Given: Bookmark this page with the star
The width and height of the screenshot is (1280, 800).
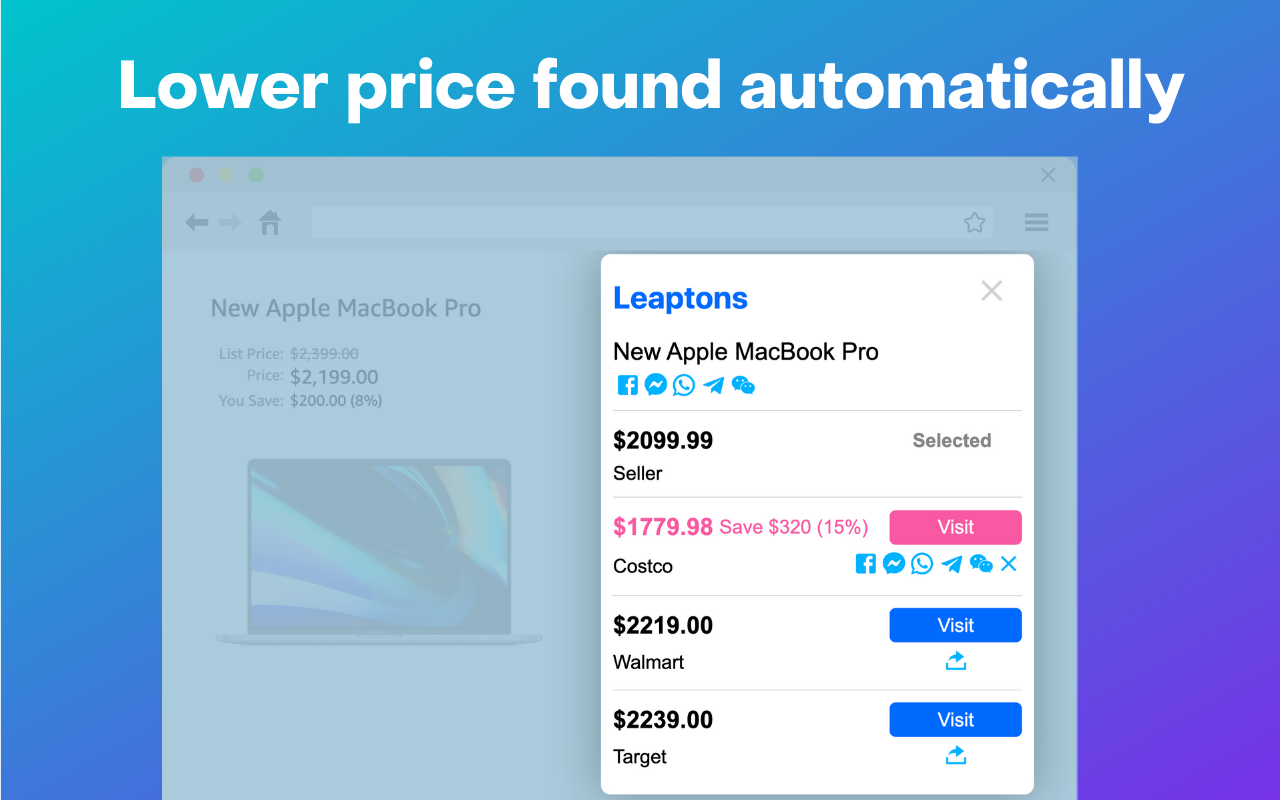Looking at the screenshot, I should tap(974, 222).
